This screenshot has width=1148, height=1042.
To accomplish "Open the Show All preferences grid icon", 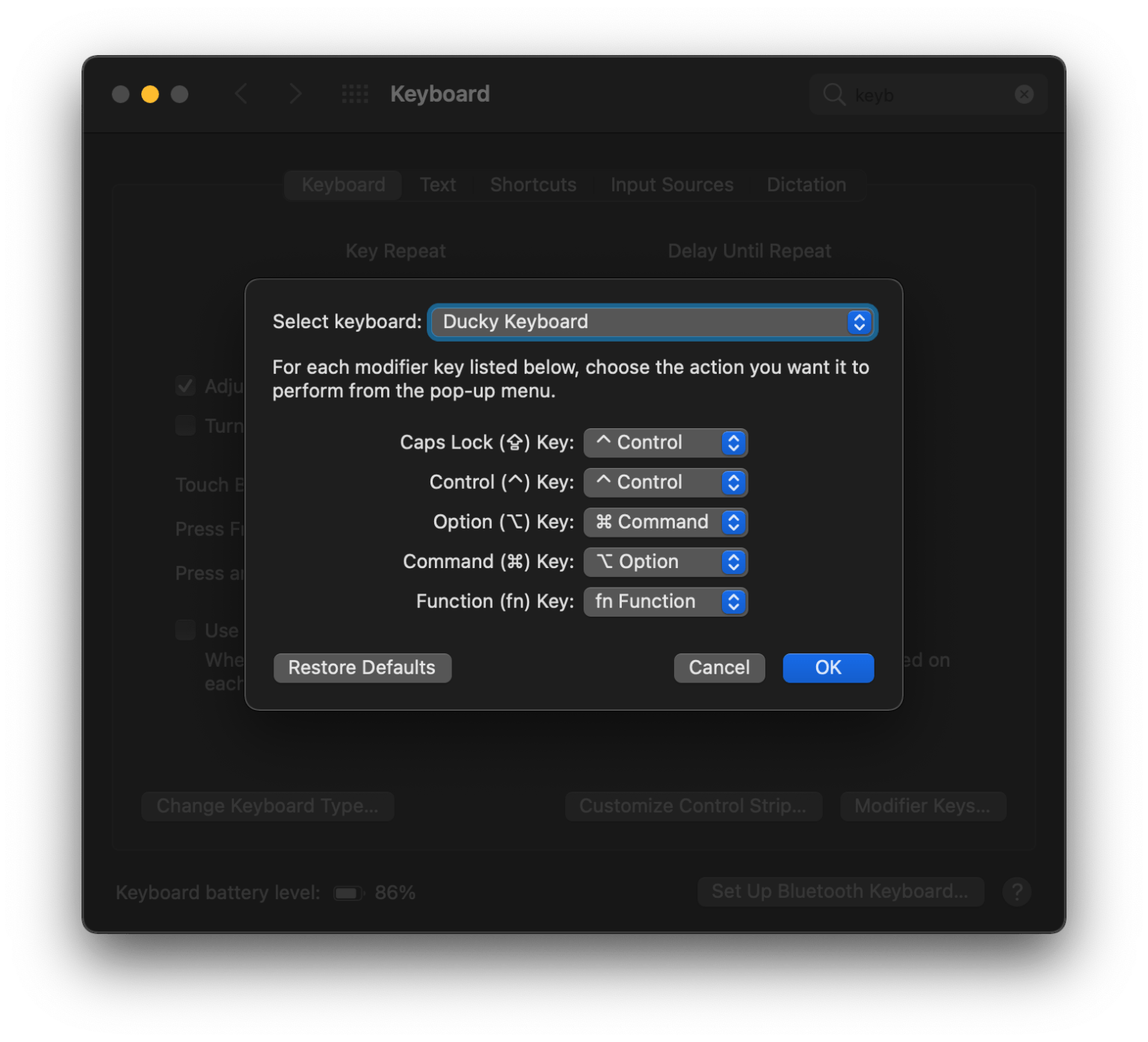I will (354, 94).
